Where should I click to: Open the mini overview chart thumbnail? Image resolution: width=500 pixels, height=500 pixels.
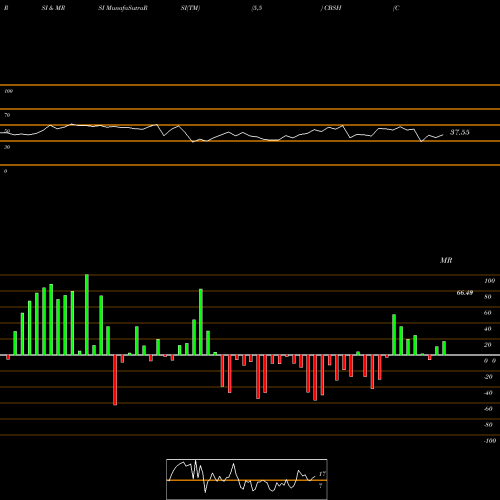[x=247, y=479]
